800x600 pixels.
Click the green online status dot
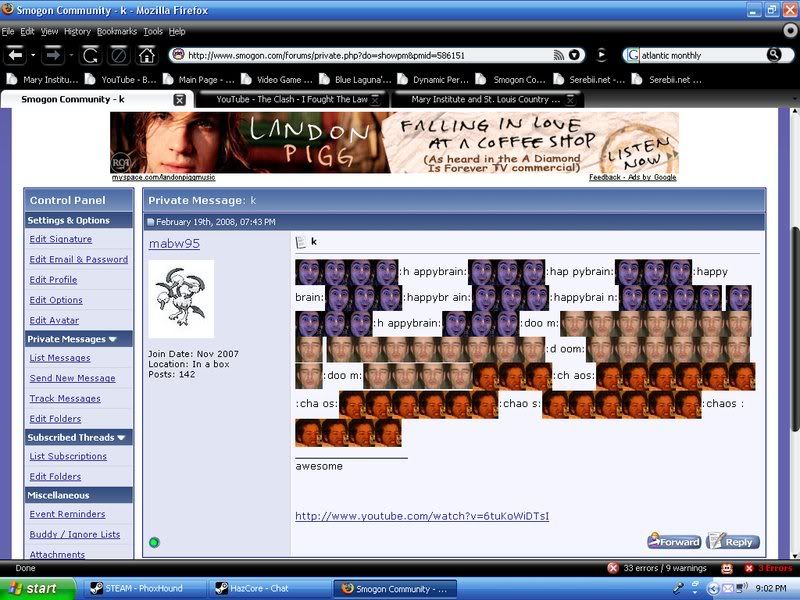coord(155,542)
